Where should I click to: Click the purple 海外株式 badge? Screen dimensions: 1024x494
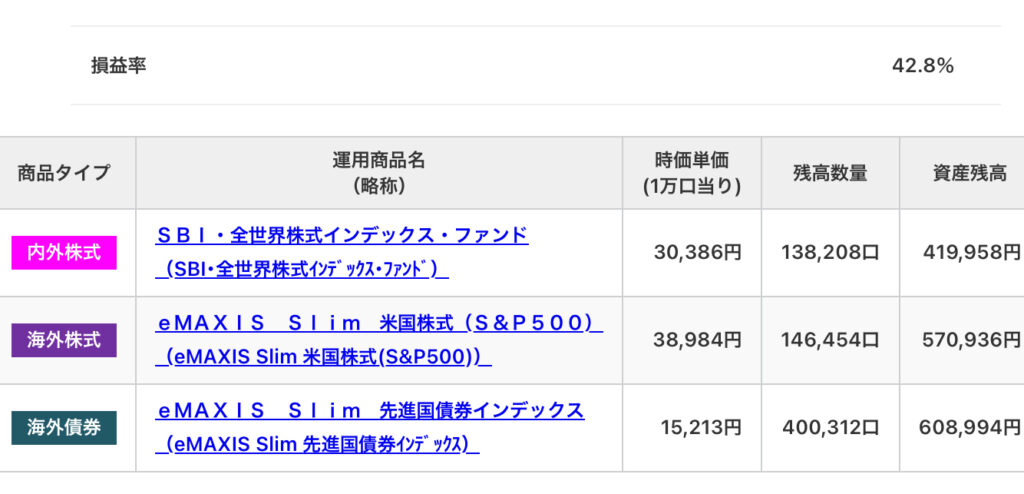(64, 340)
